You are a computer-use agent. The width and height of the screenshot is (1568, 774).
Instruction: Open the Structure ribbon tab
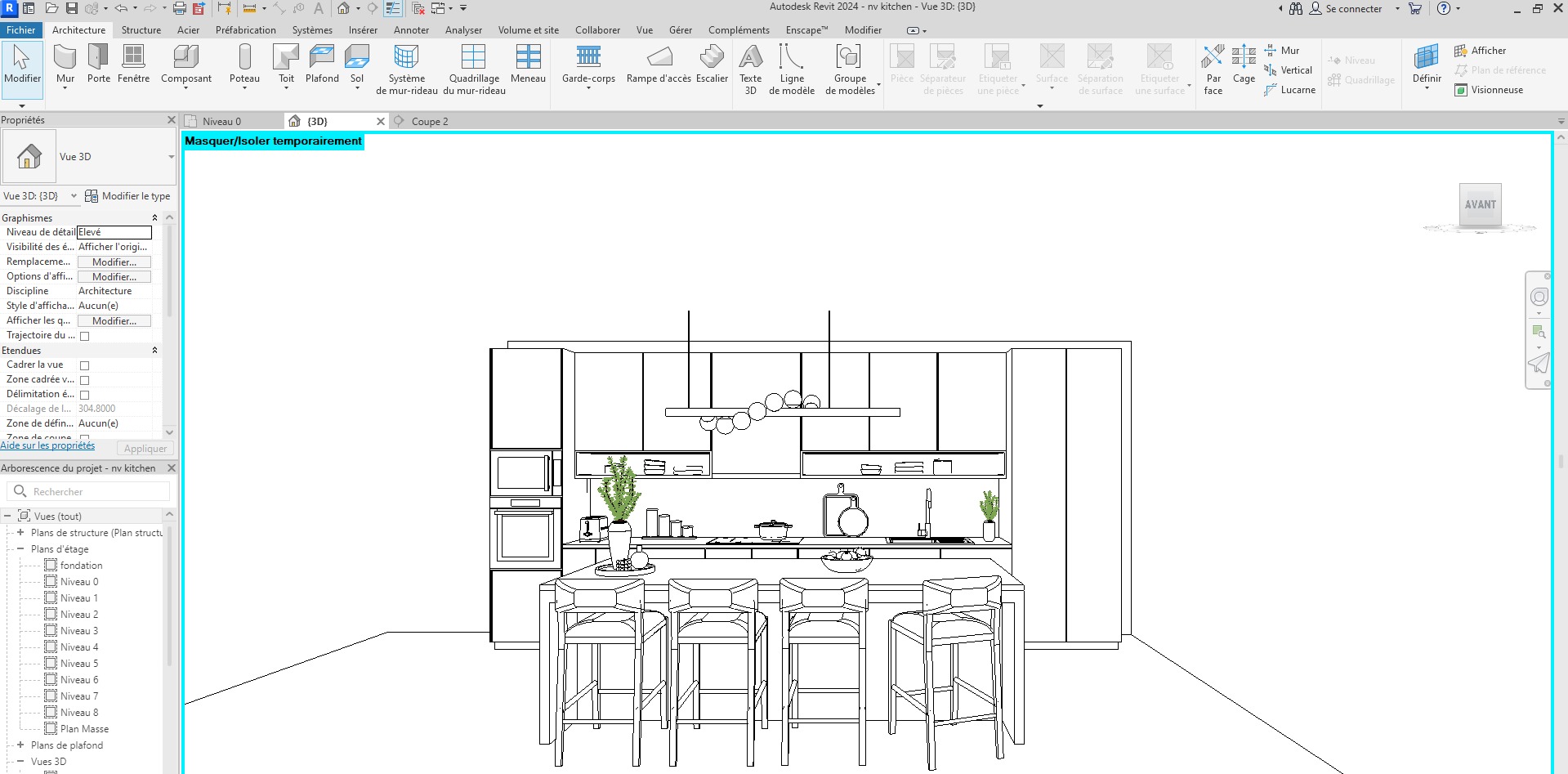coord(141,30)
